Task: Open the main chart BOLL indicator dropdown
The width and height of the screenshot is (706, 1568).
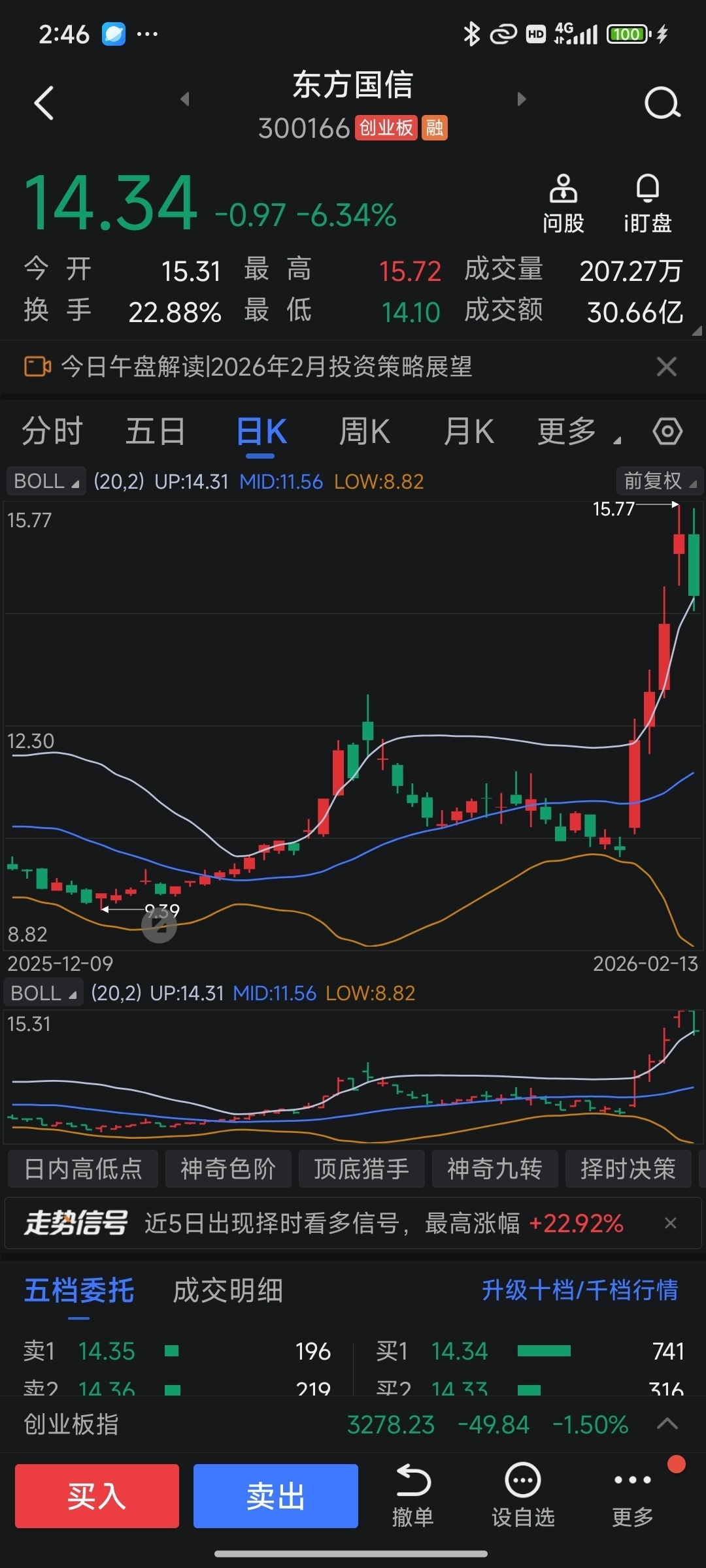Action: (x=46, y=482)
